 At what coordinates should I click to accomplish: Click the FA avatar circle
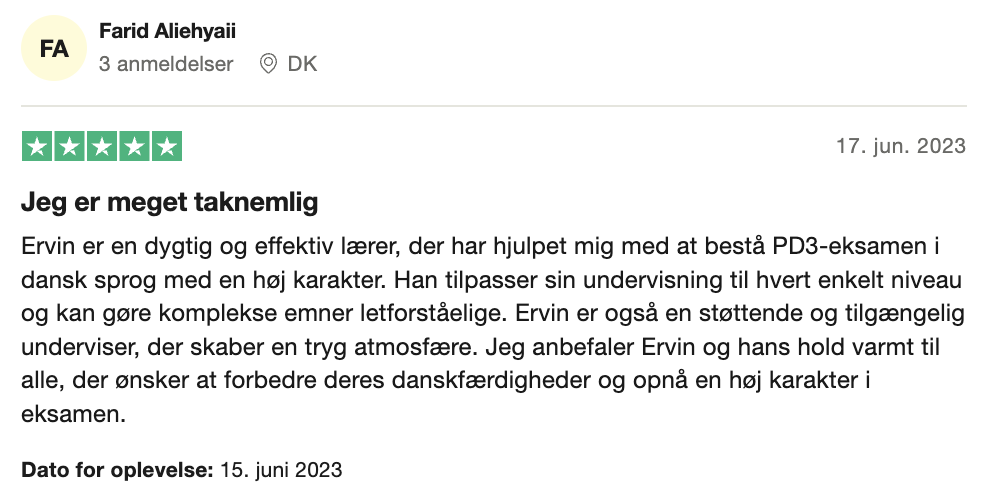point(53,48)
